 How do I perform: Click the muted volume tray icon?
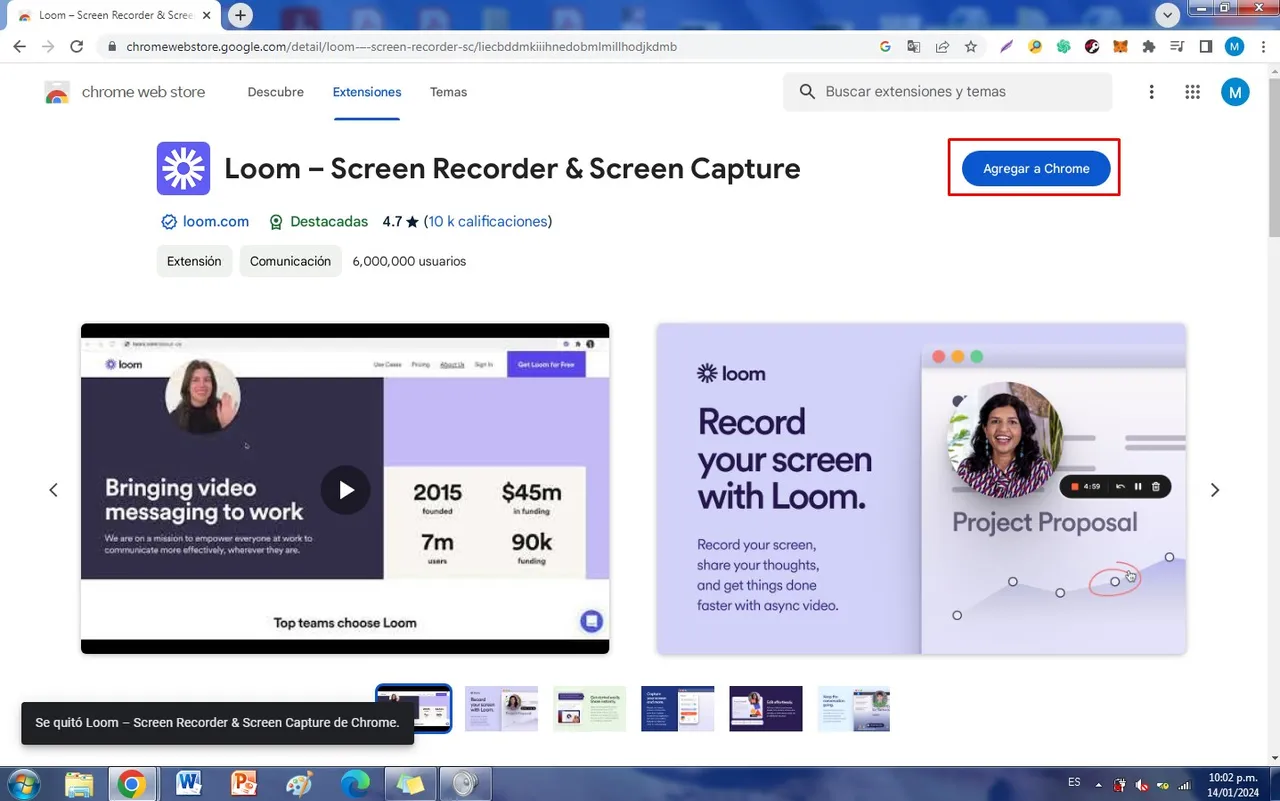click(x=1142, y=785)
